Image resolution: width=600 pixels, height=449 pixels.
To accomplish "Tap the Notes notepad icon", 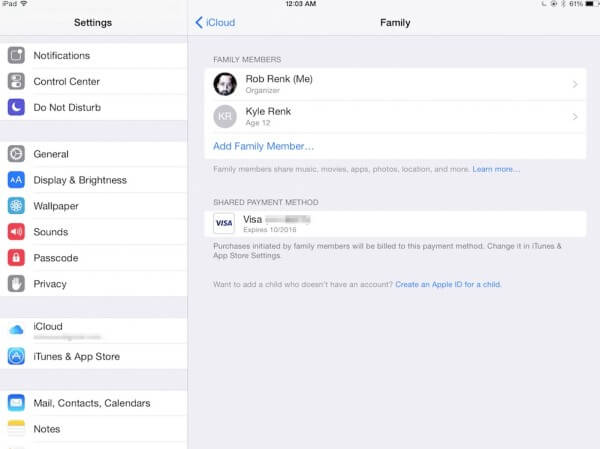I will point(16,429).
